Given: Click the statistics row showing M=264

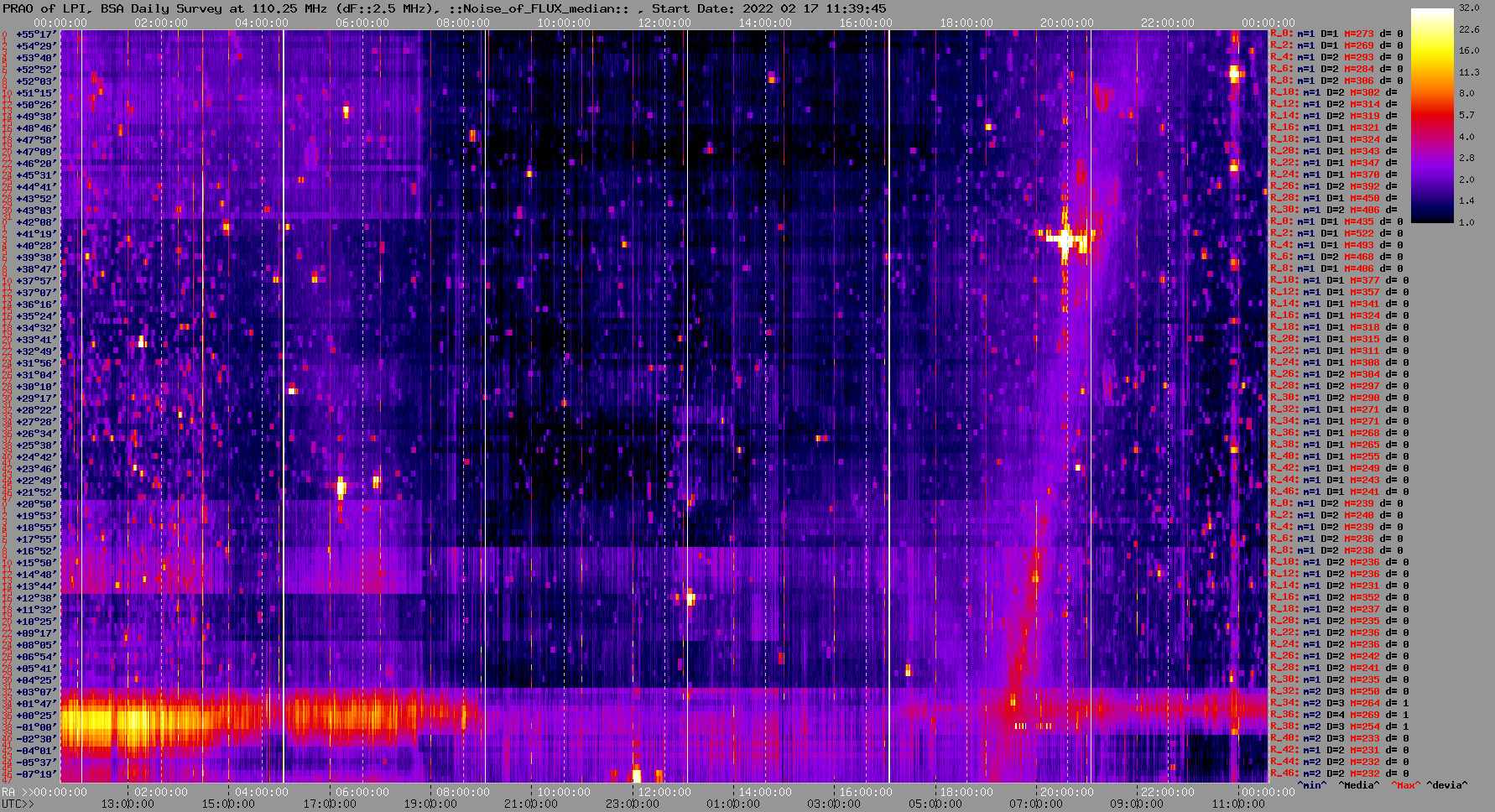Looking at the screenshot, I should (x=1340, y=704).
